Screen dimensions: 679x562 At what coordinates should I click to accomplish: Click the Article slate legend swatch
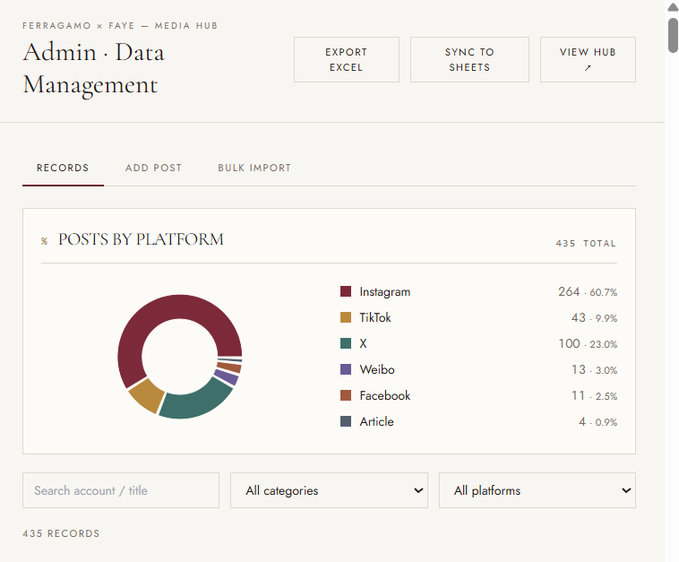click(346, 421)
